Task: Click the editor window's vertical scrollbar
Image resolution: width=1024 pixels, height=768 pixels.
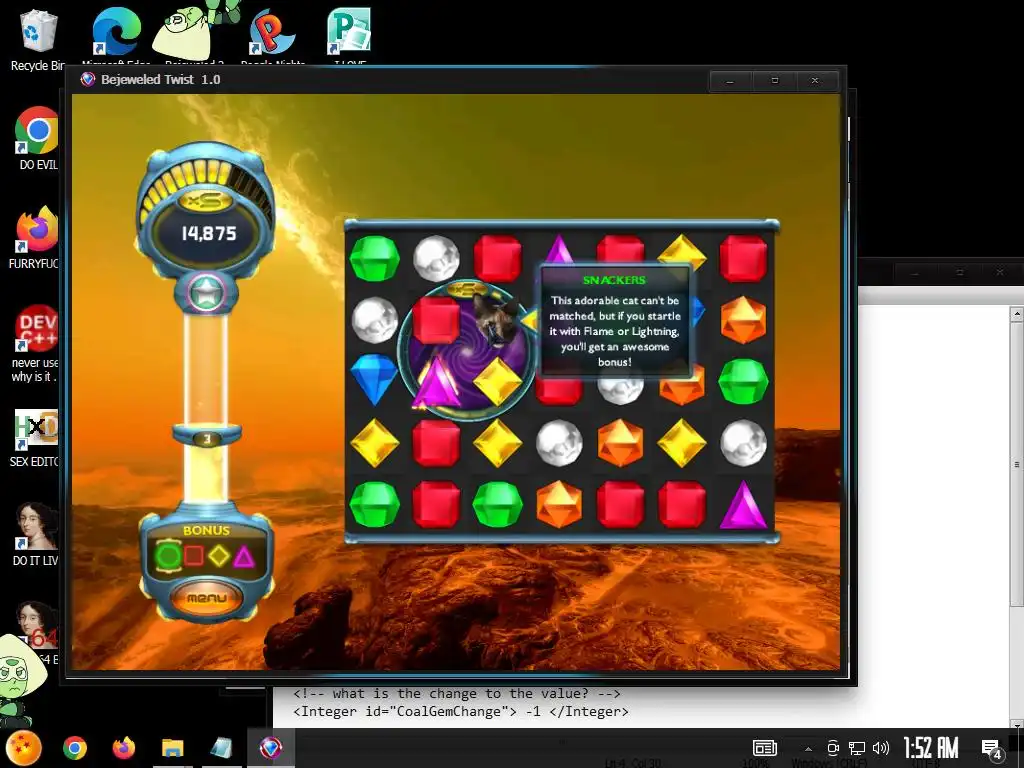Action: click(x=1016, y=516)
